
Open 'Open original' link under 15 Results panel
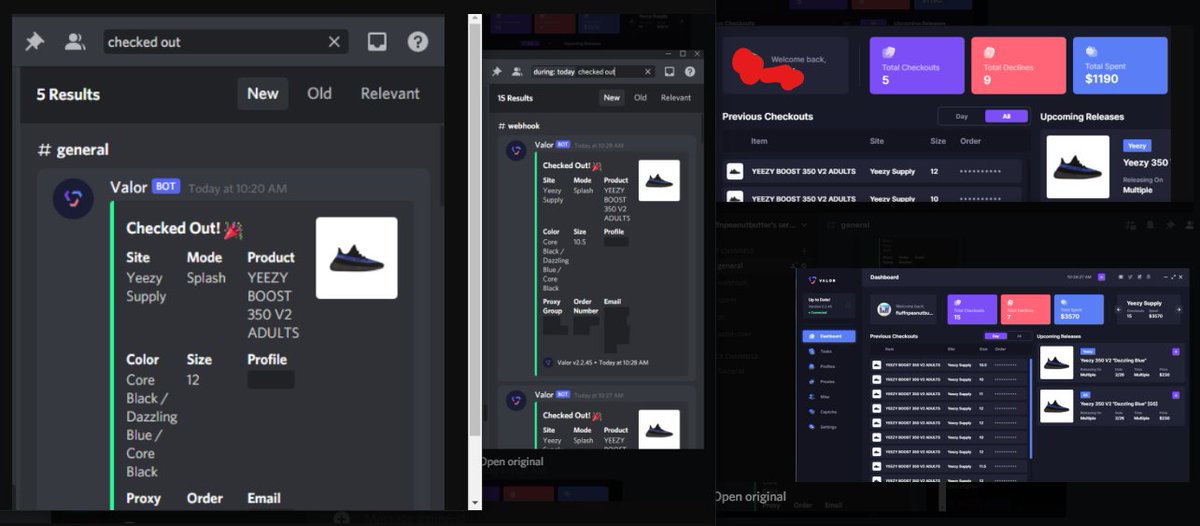(512, 462)
